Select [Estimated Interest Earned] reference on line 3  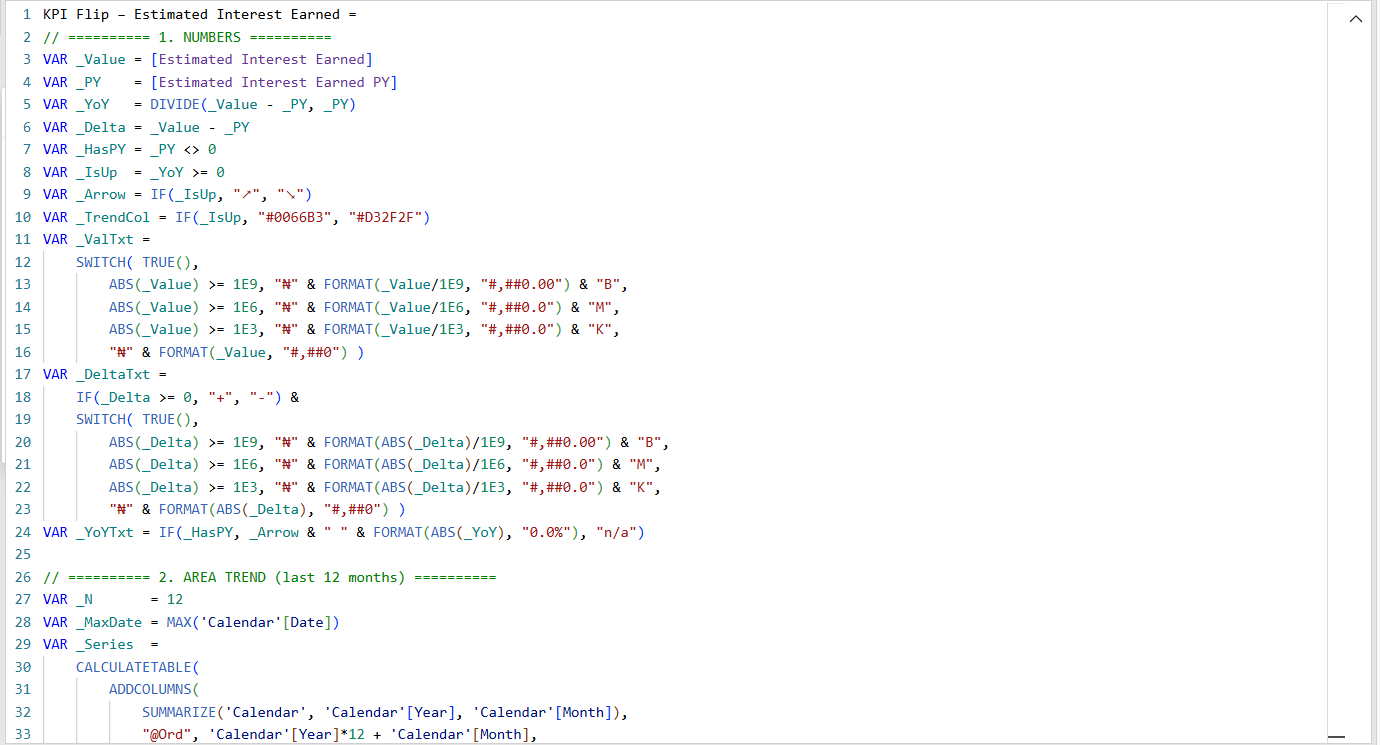pos(261,60)
